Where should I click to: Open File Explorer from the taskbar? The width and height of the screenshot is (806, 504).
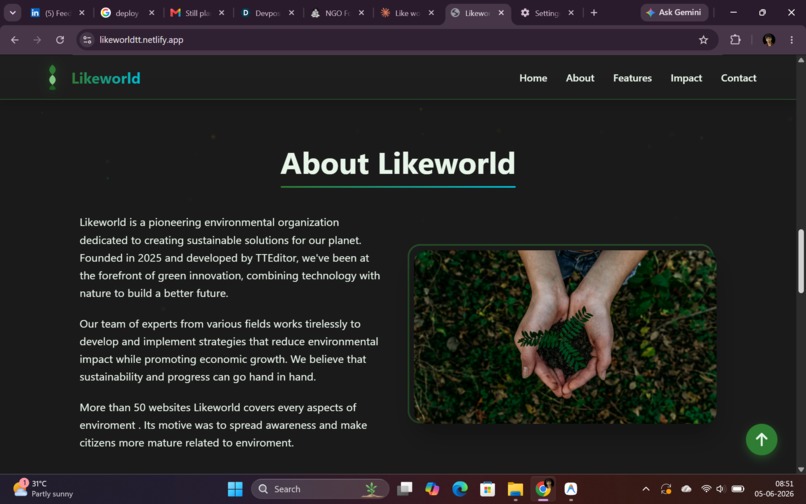point(515,489)
